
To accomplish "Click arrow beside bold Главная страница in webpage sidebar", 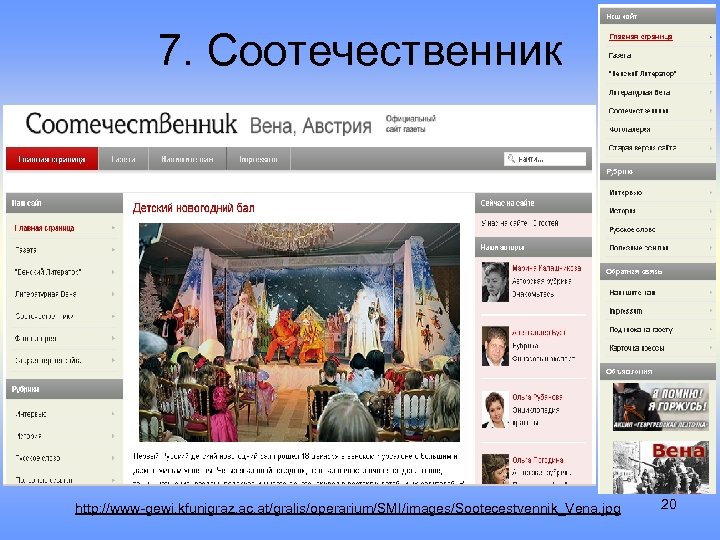I will pyautogui.click(x=113, y=228).
